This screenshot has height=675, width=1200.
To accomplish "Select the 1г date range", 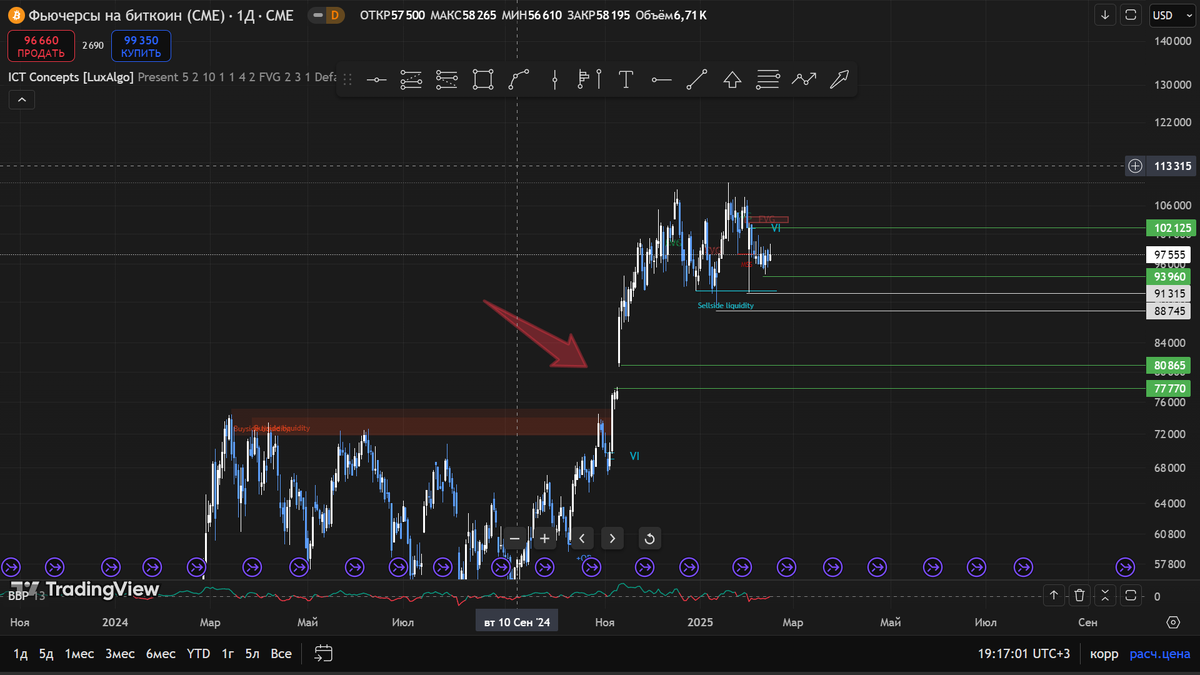I will click(228, 654).
